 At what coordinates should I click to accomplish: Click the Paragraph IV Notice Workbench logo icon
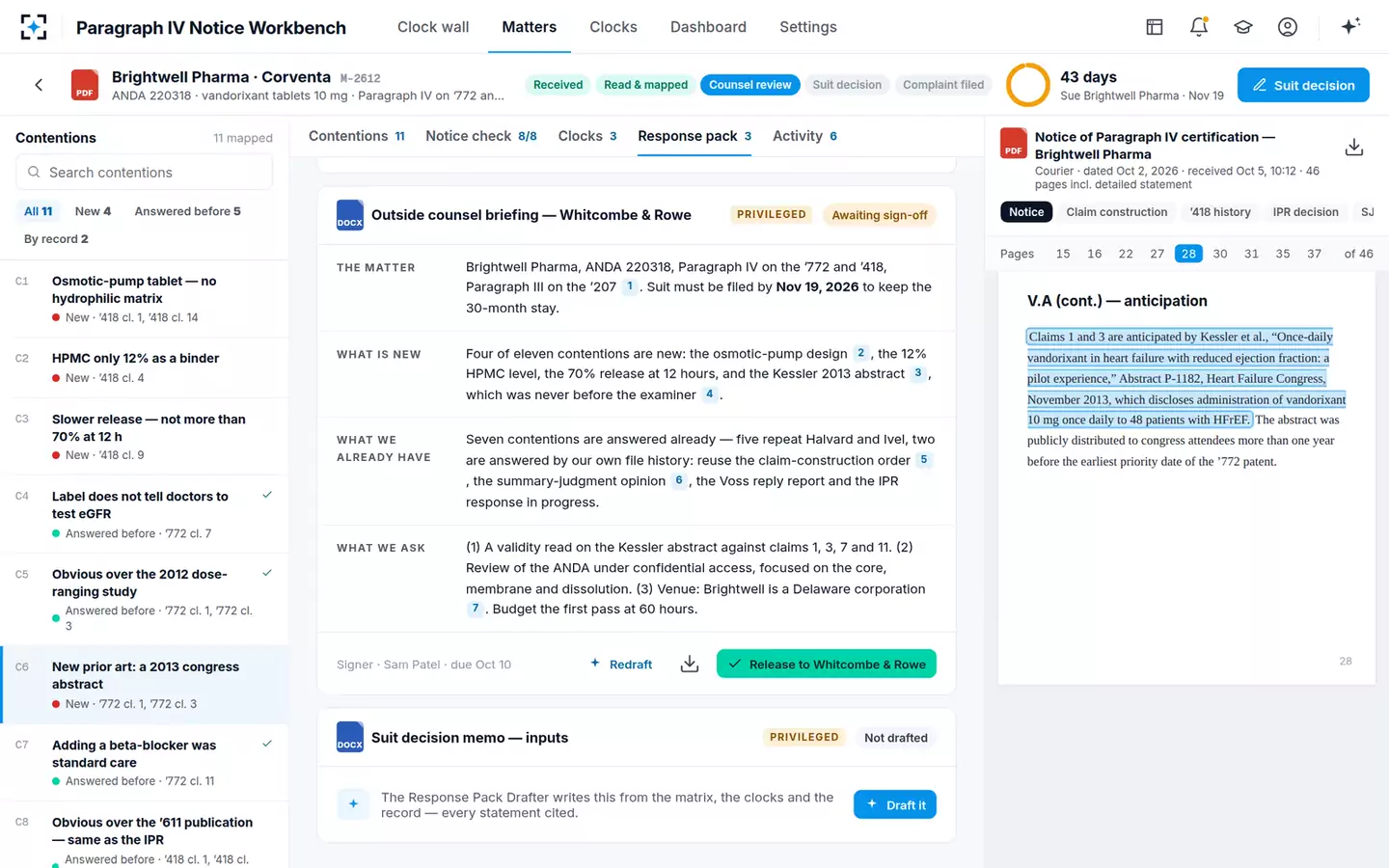(34, 27)
